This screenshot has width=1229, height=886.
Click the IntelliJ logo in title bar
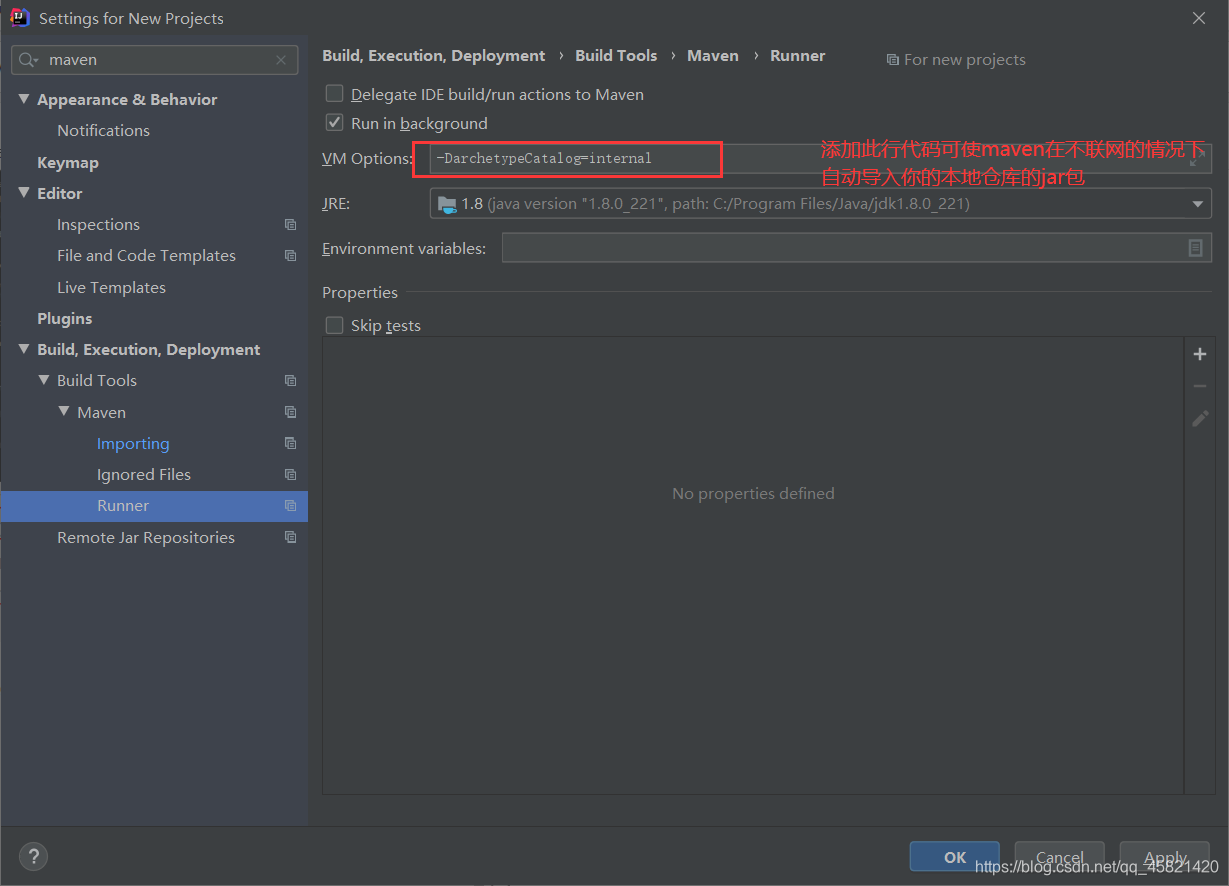(19, 18)
